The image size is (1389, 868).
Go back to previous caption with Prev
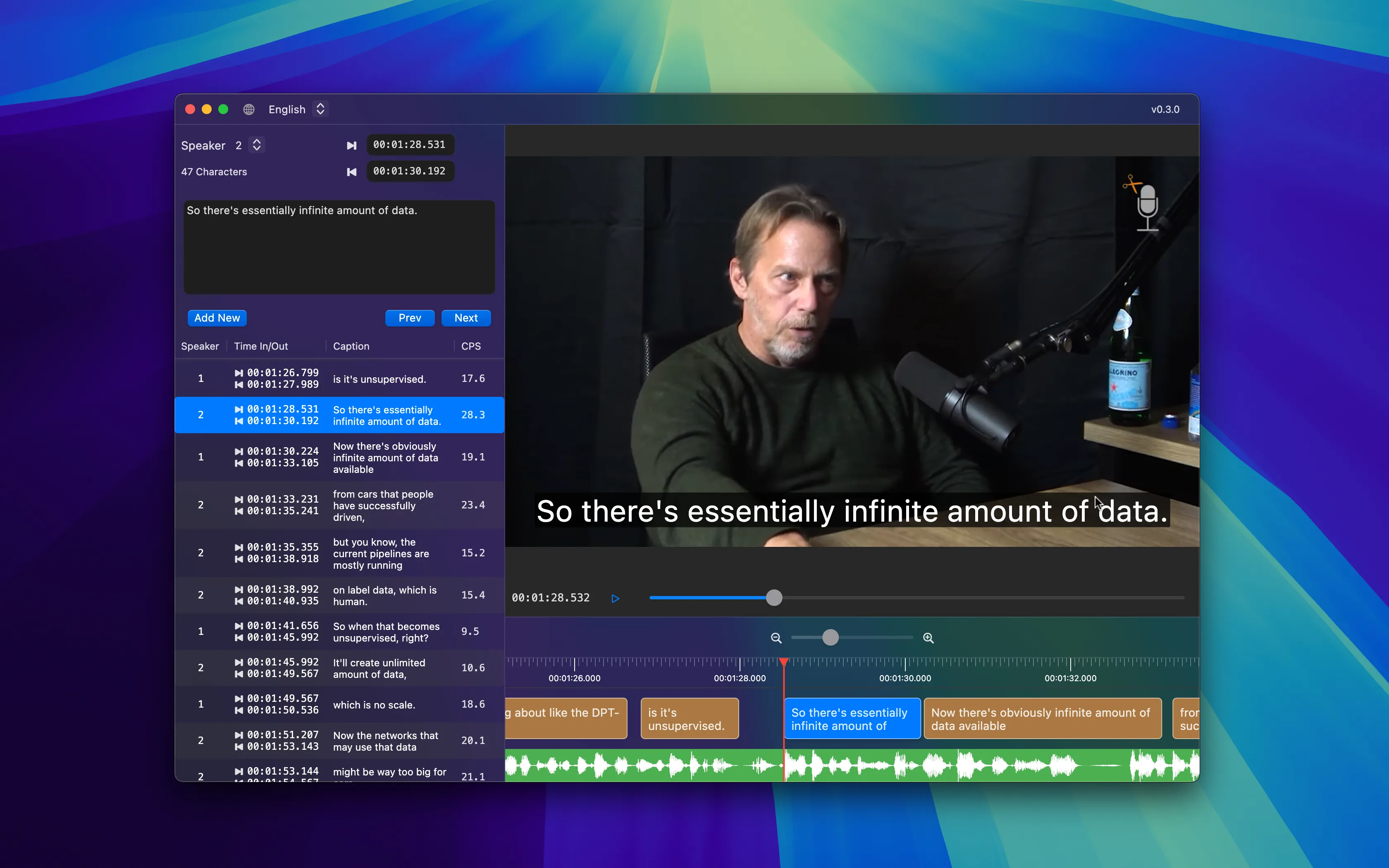pos(409,317)
